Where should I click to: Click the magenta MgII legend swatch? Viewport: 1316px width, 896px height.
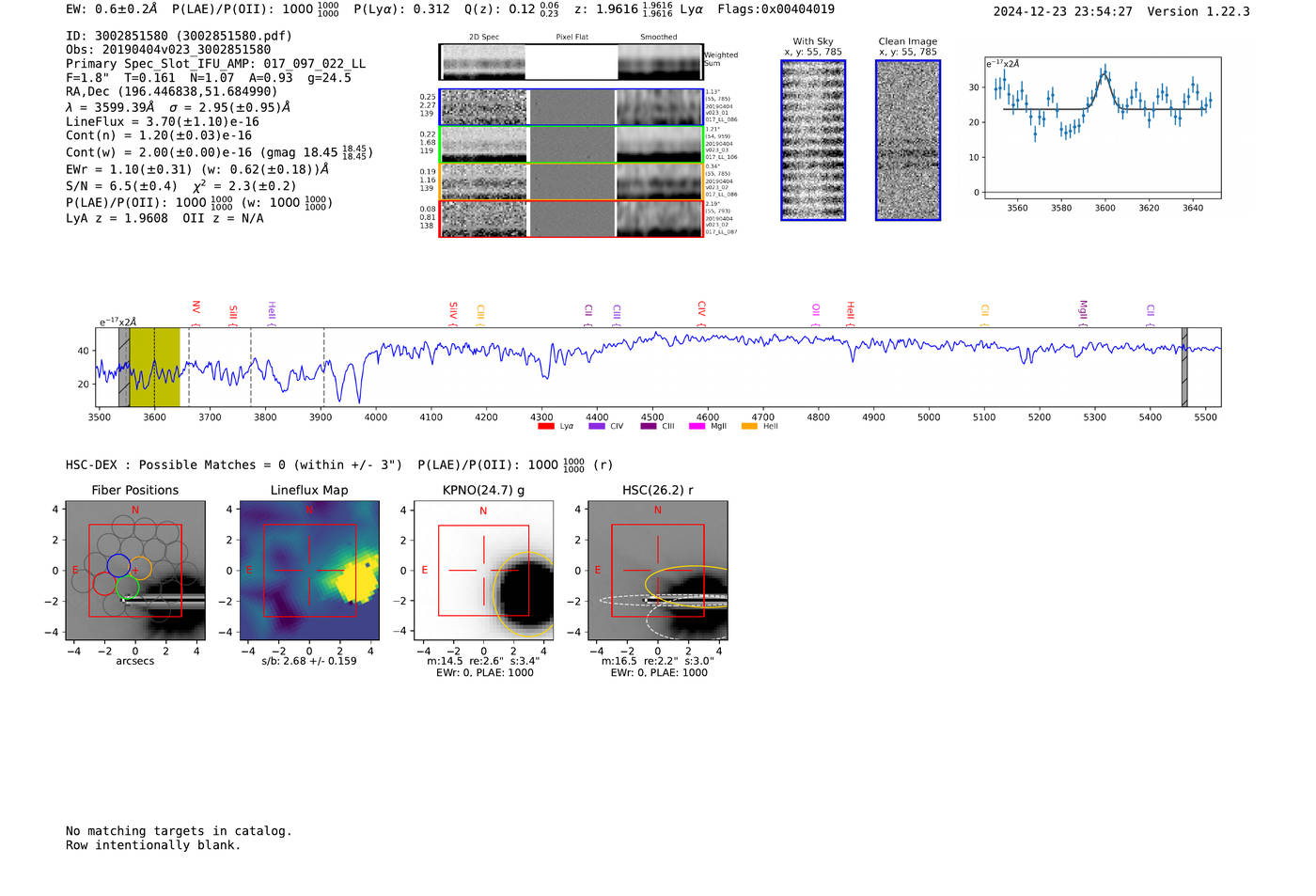point(697,426)
